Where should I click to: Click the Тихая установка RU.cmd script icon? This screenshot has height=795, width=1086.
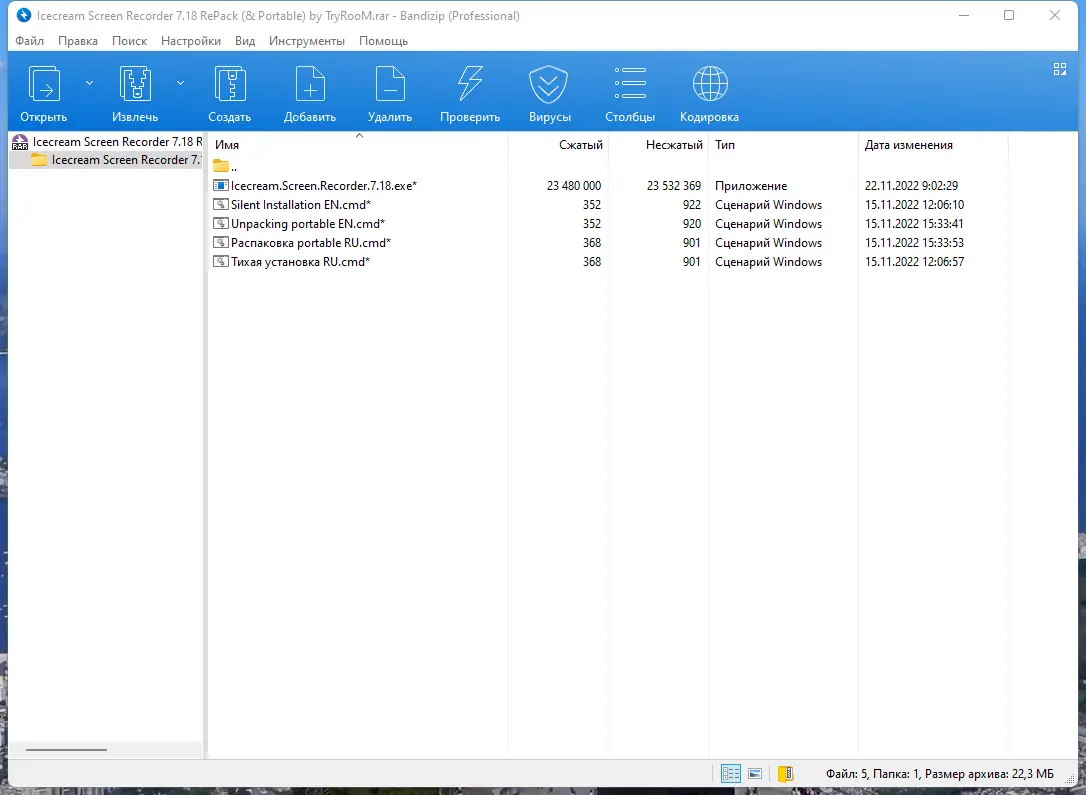tap(220, 262)
